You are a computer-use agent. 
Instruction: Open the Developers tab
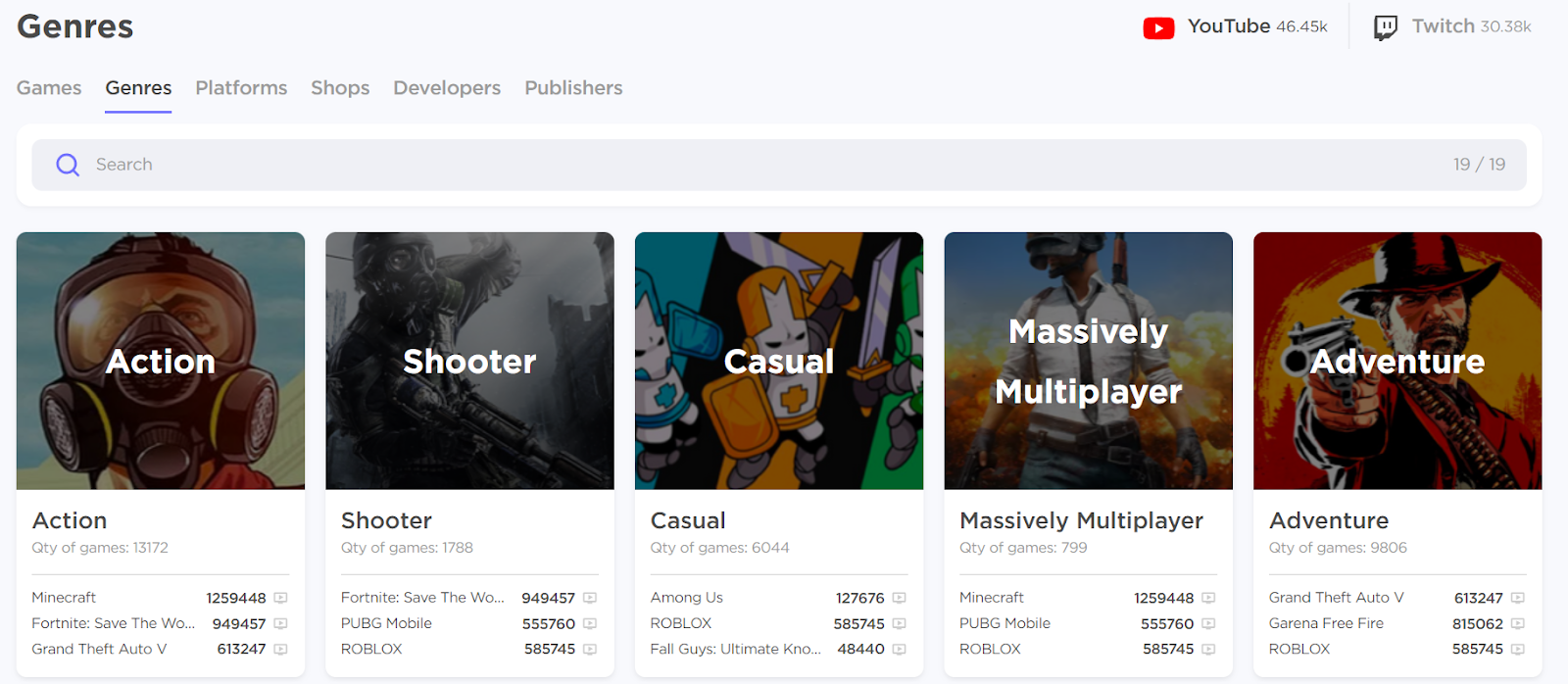point(447,88)
